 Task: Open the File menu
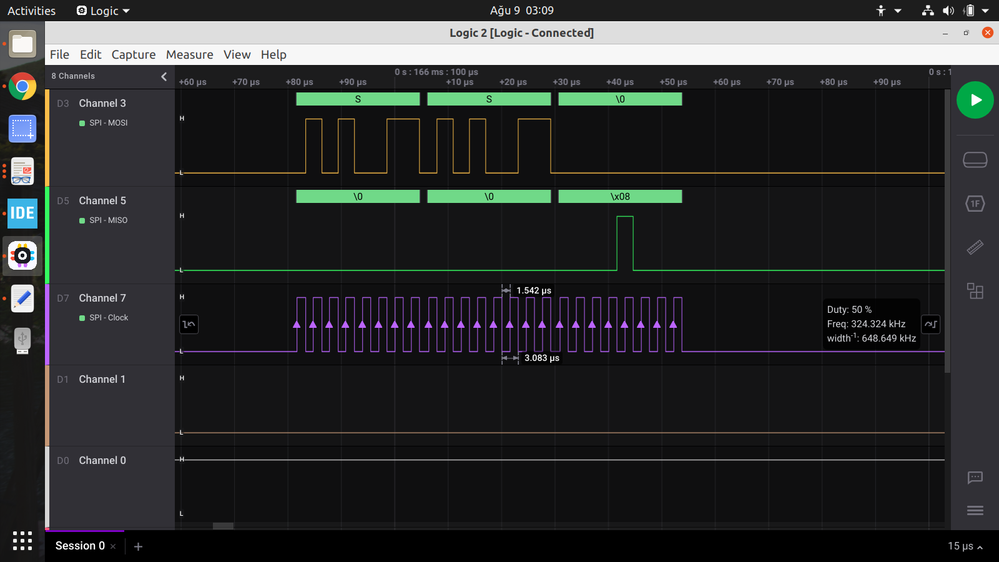pos(59,55)
